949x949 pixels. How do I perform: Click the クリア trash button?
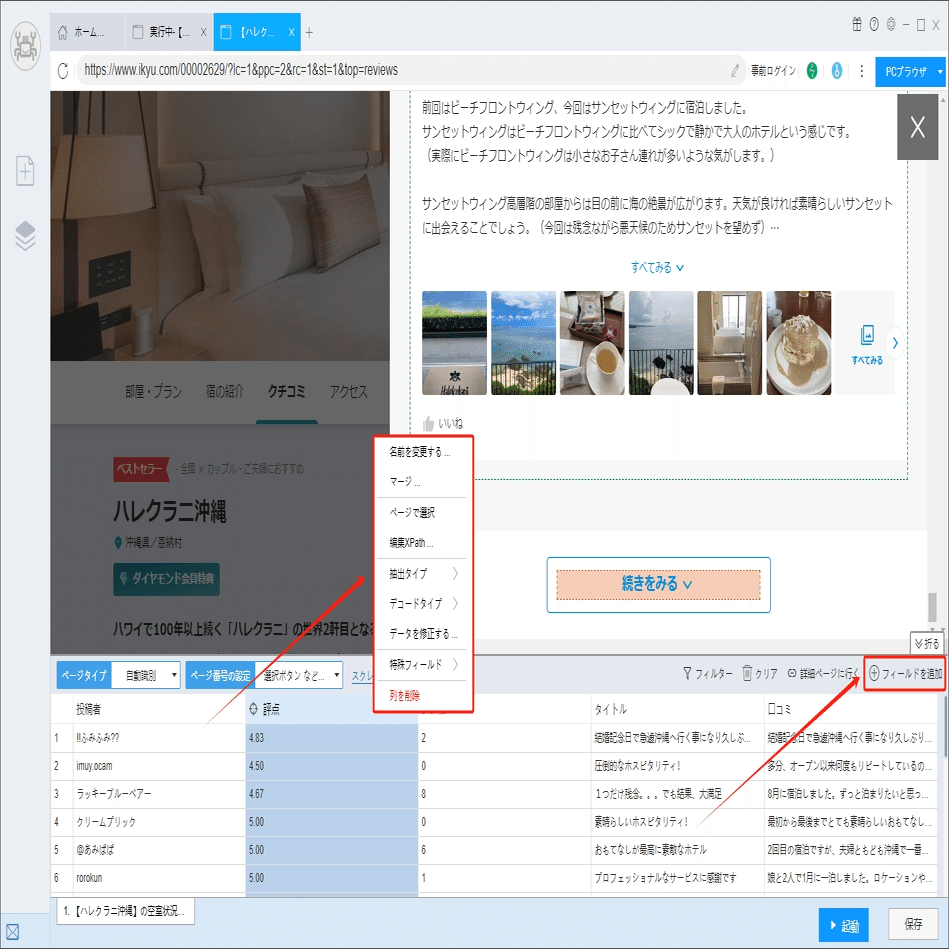pyautogui.click(x=760, y=673)
